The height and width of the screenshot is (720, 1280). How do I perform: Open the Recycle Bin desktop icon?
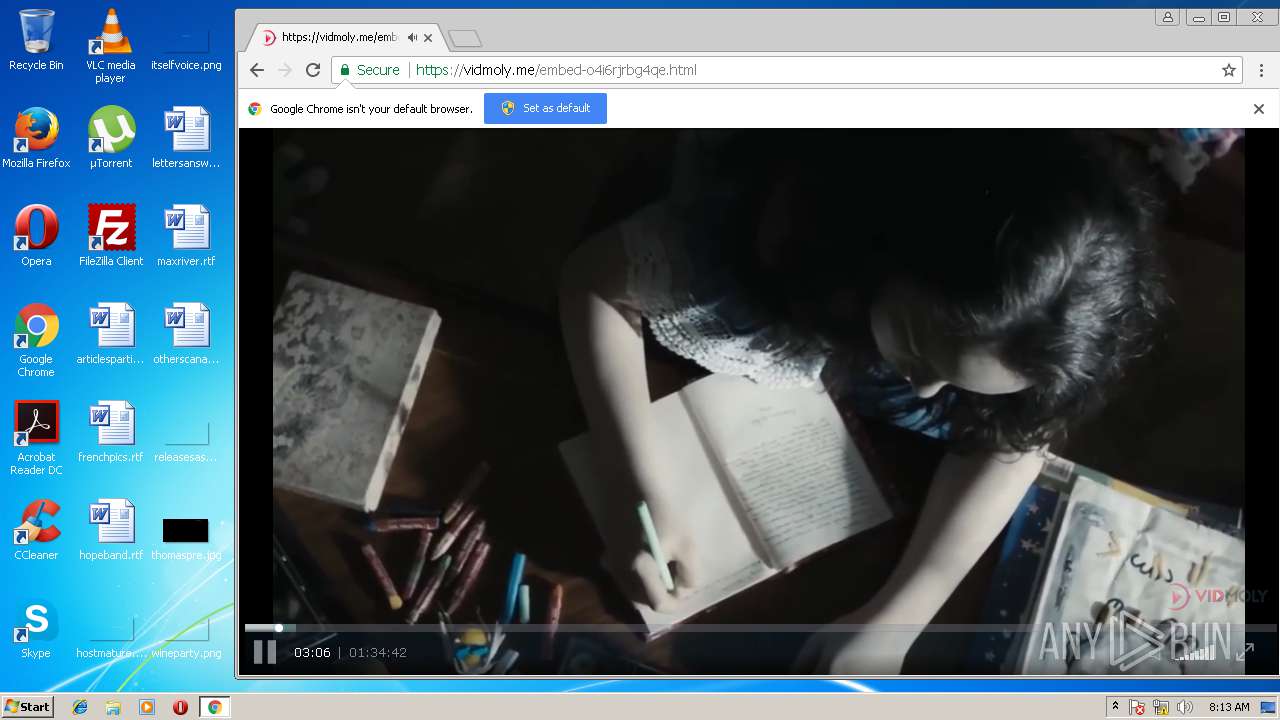pyautogui.click(x=36, y=41)
